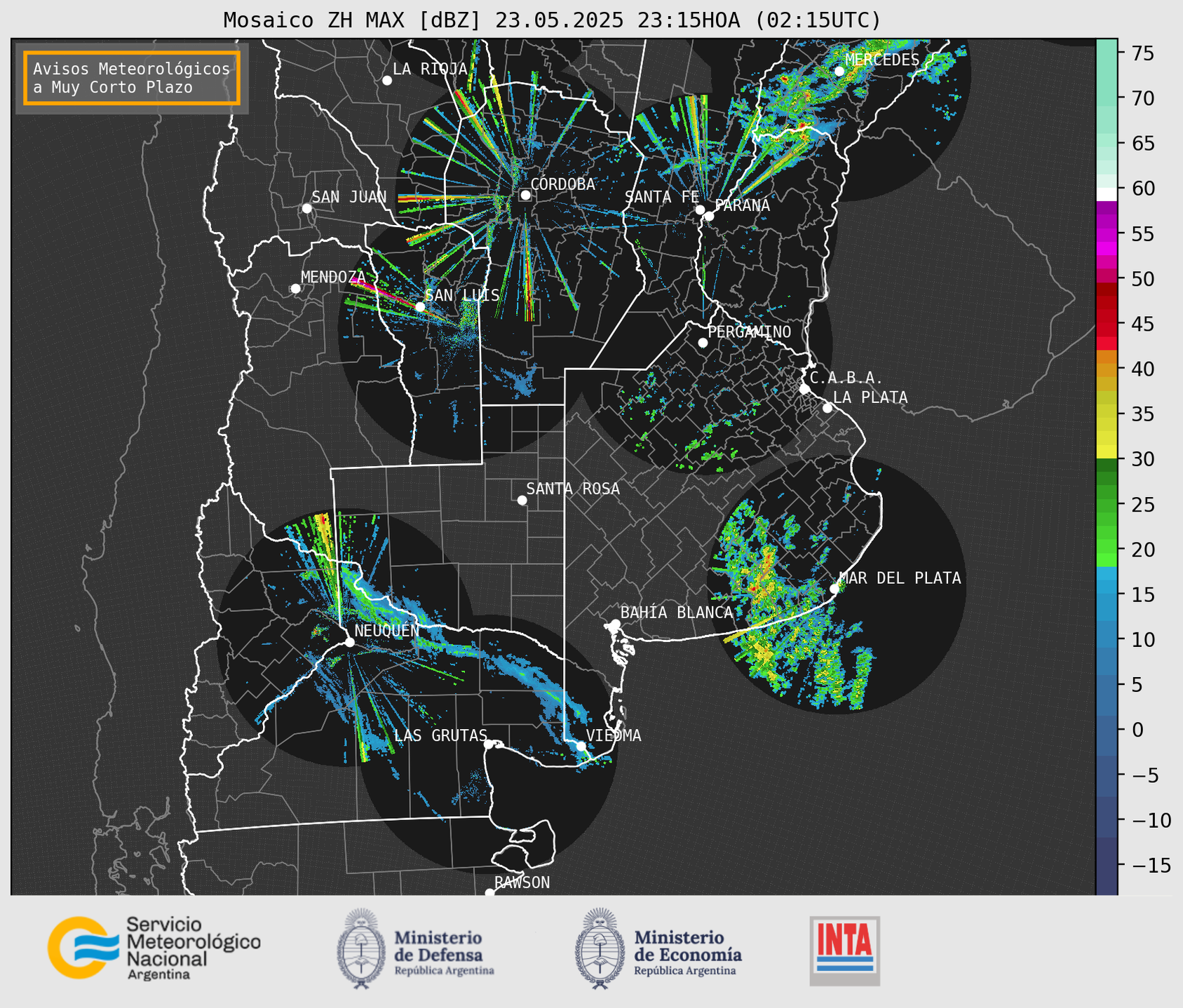Viewport: 1183px width, 1008px height.
Task: Click the LAS GRUTAS city dot
Action: 489,744
